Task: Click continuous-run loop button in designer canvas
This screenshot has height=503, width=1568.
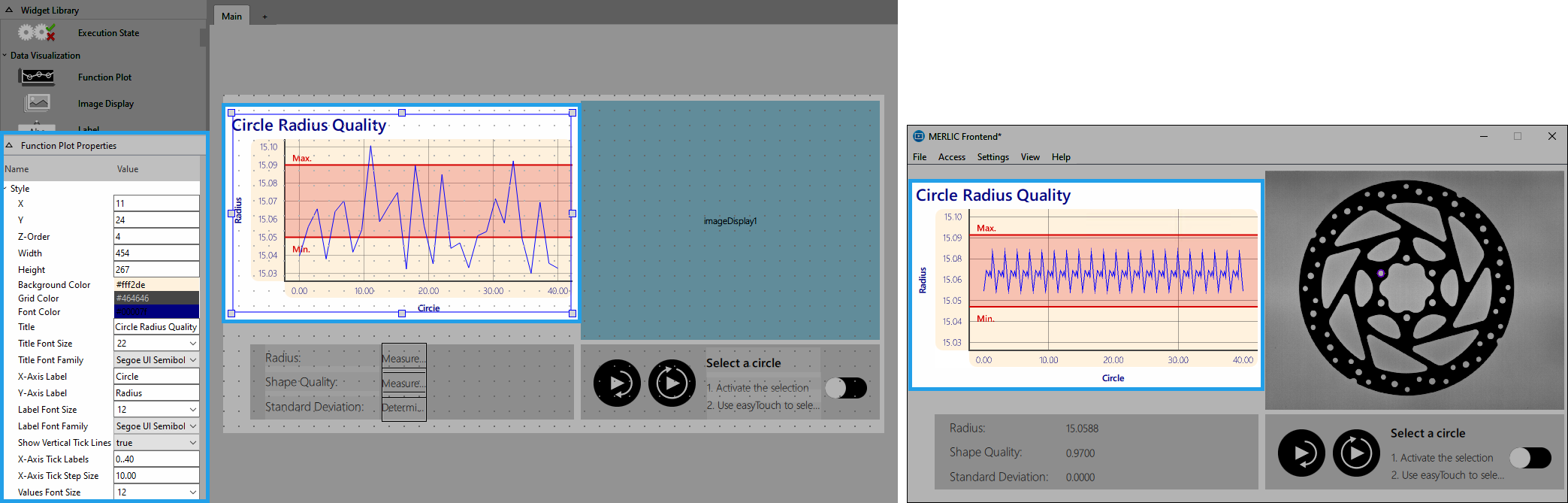Action: pyautogui.click(x=672, y=383)
